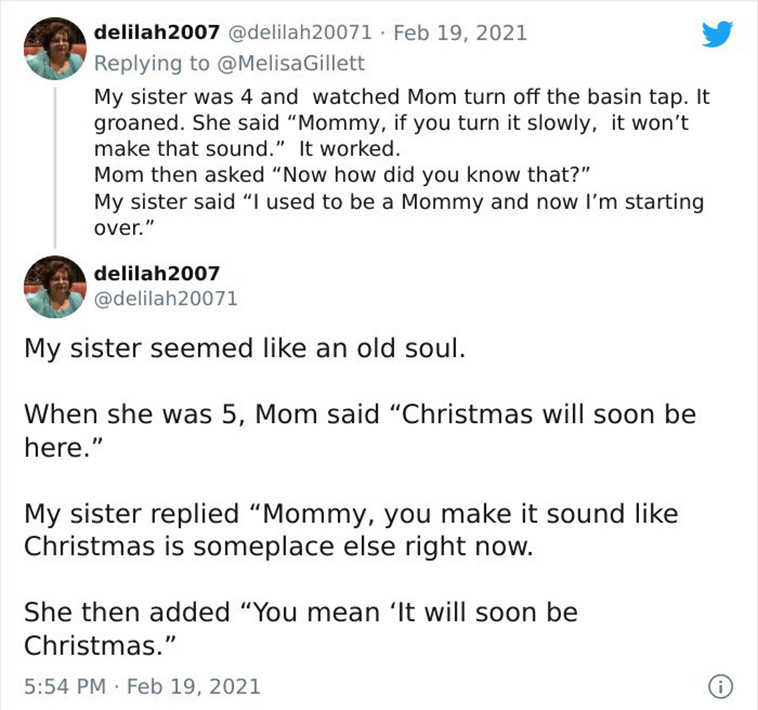Click the gray @delilah20071 handle beside the date
Screen dimensions: 758x710
click(300, 33)
